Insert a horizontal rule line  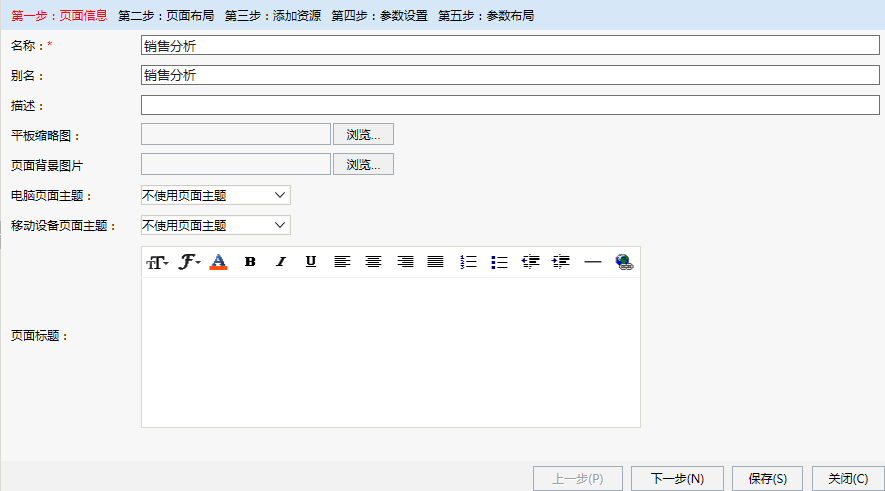[593, 262]
